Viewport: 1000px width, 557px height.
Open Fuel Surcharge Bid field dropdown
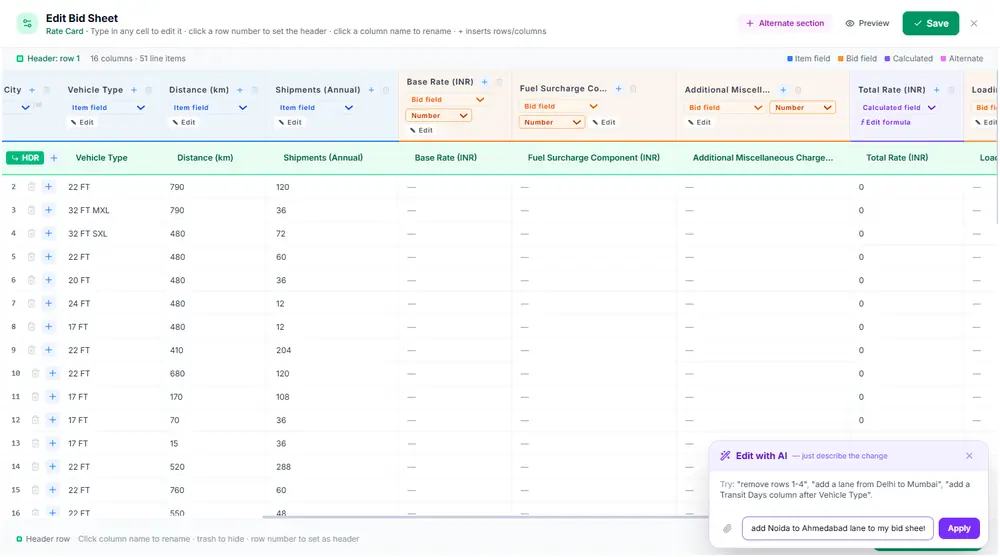tap(559, 107)
